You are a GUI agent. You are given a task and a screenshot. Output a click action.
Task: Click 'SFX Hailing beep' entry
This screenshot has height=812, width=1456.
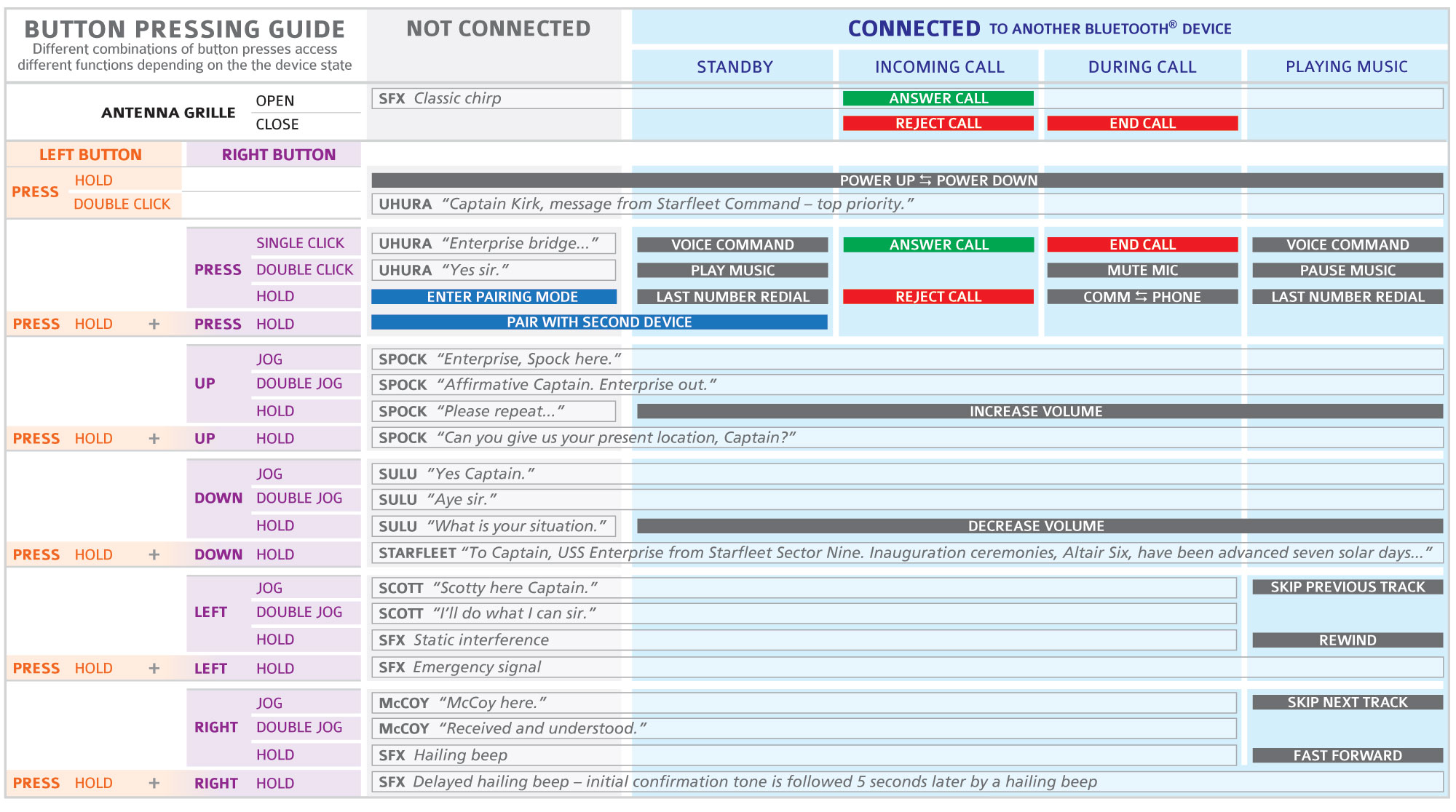tap(804, 755)
